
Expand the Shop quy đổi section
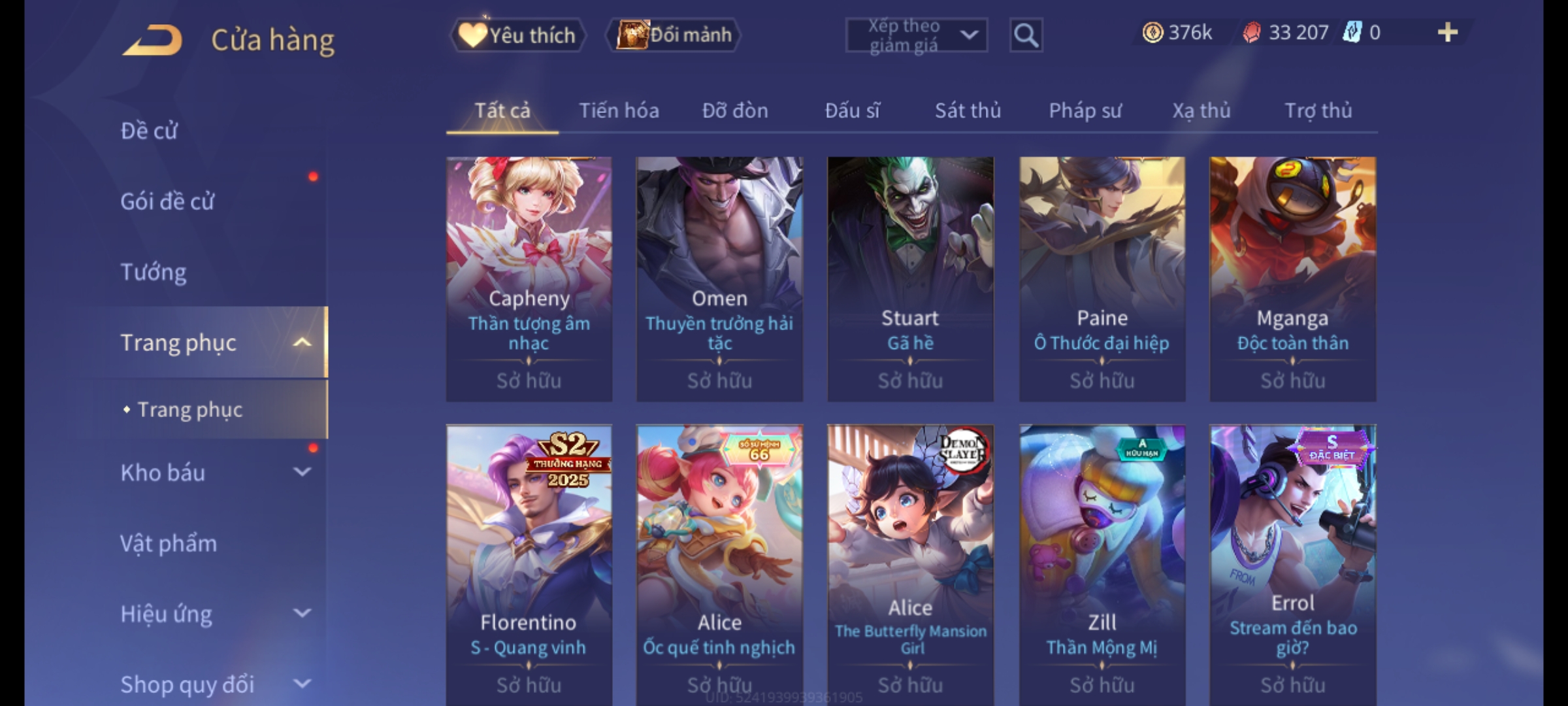(x=302, y=684)
